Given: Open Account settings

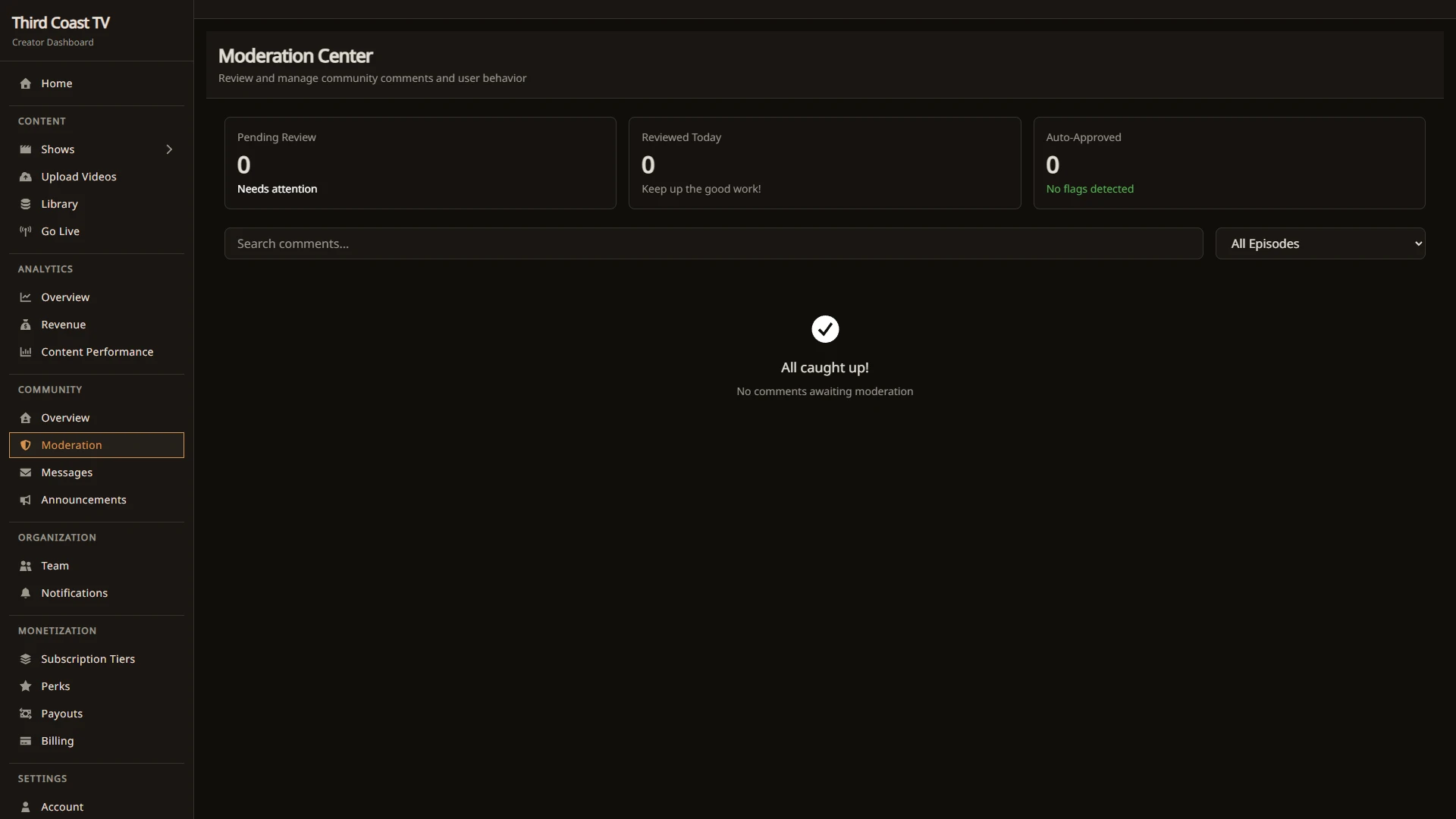Looking at the screenshot, I should pyautogui.click(x=96, y=807).
